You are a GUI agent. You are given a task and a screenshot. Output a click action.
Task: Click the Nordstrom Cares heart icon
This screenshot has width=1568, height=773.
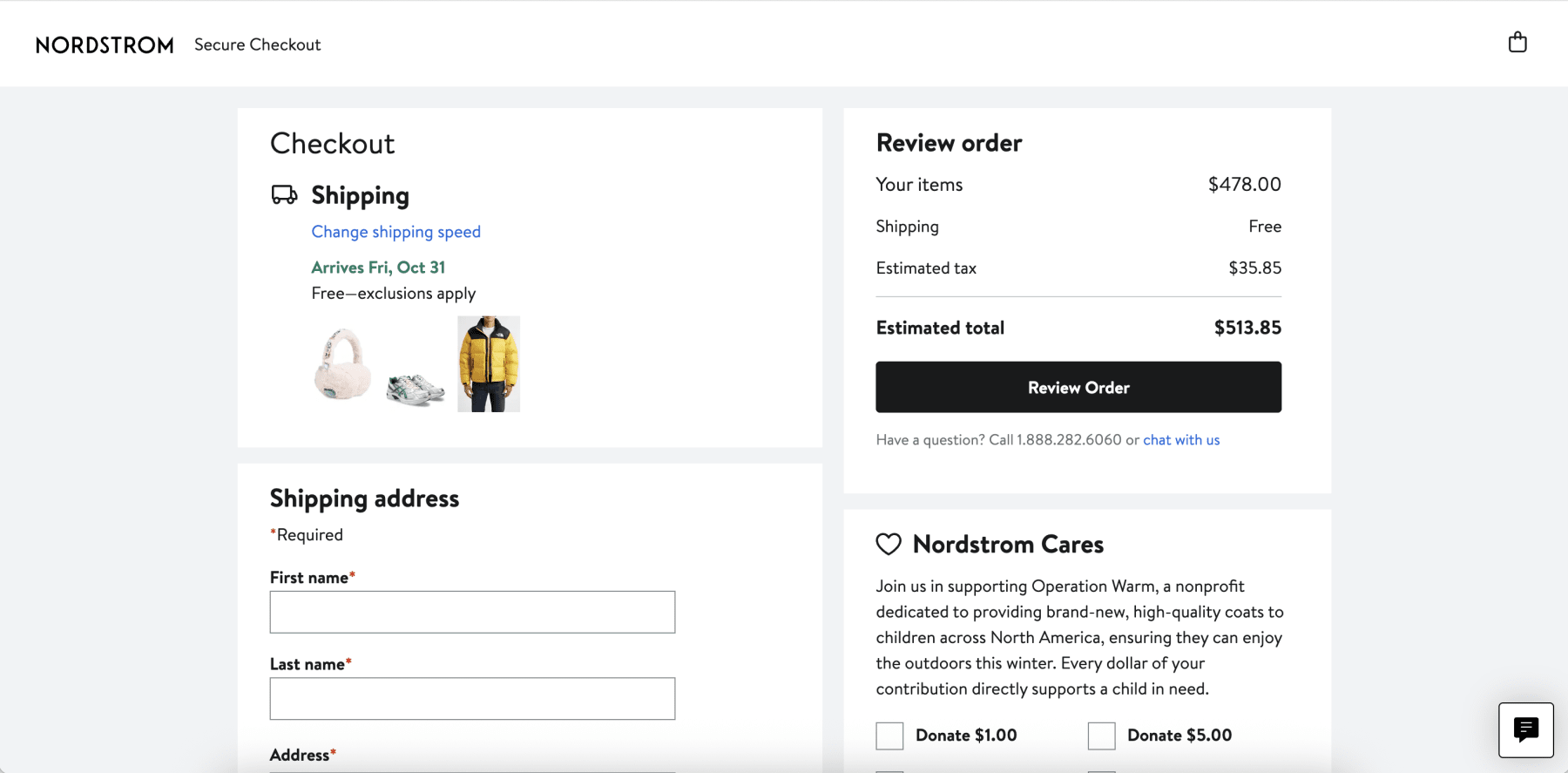click(889, 544)
